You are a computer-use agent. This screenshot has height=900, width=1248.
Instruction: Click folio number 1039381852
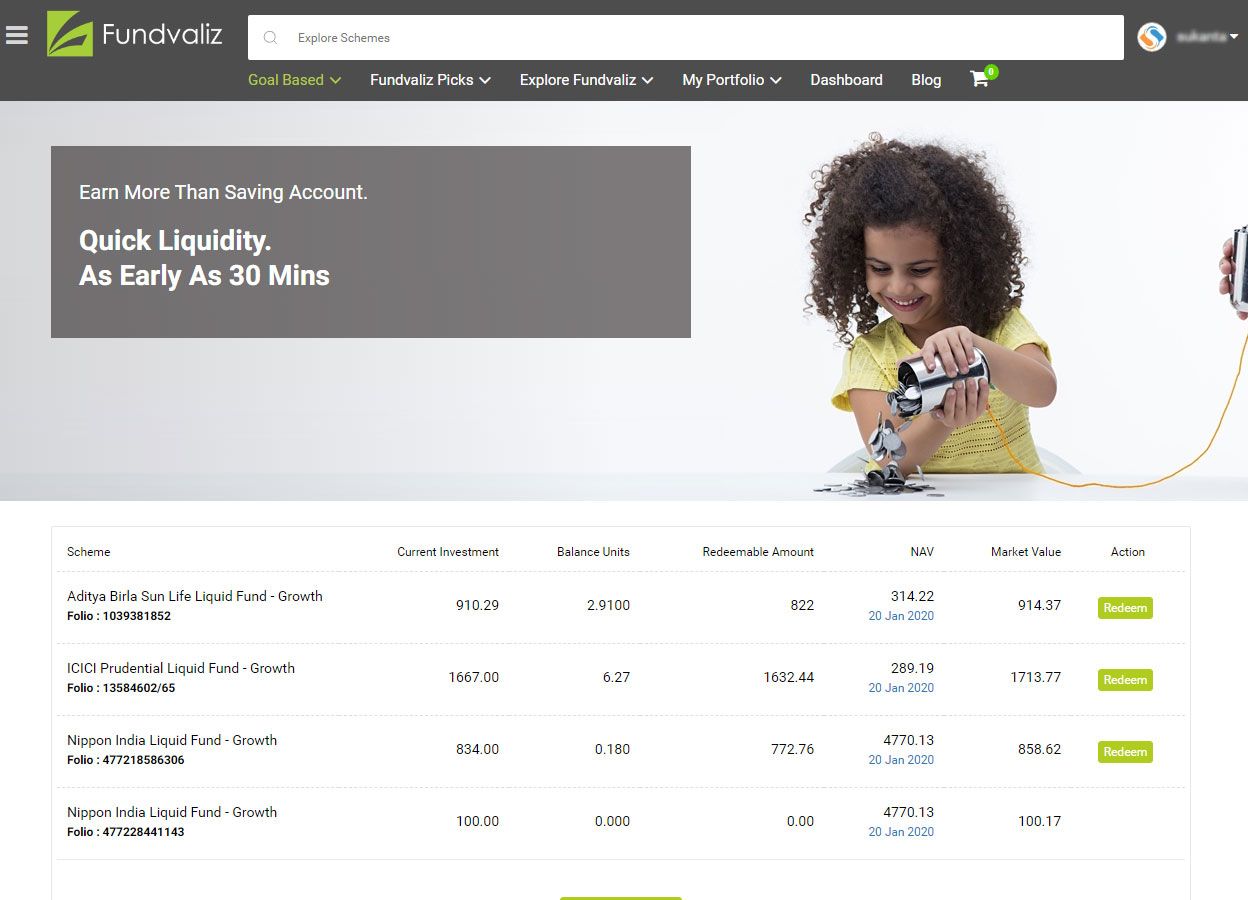tap(137, 616)
